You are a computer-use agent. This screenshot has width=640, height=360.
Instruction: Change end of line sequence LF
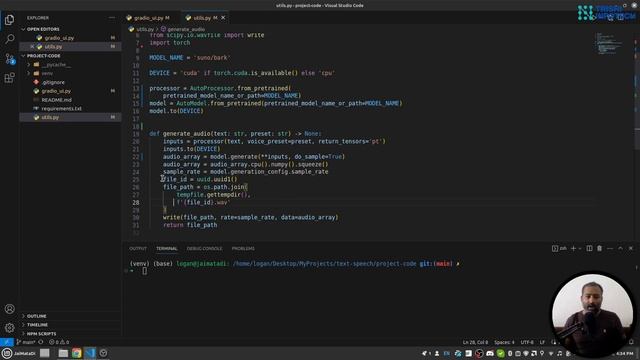point(542,342)
